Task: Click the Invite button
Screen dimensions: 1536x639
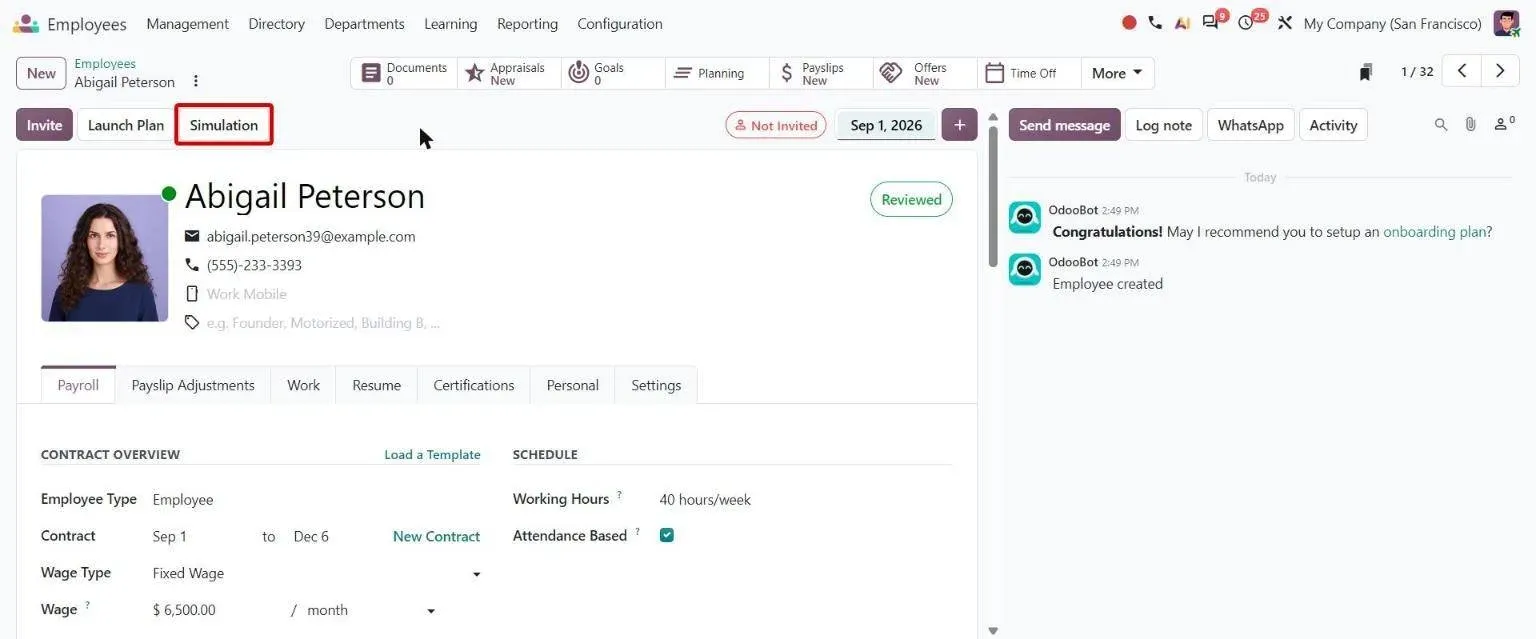Action: (x=44, y=125)
